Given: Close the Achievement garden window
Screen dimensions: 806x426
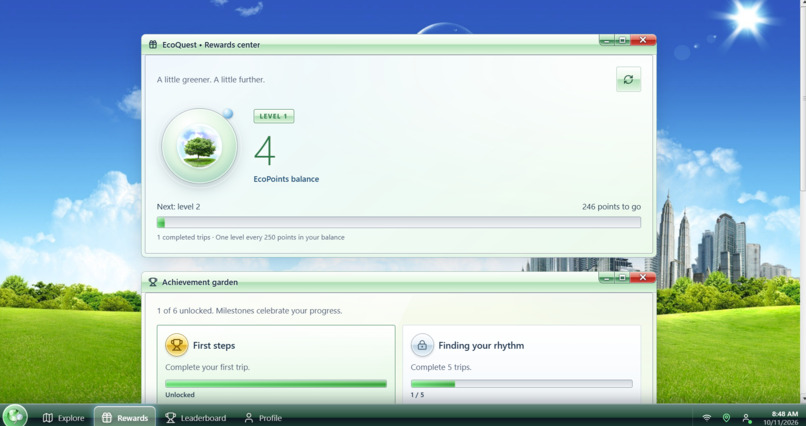Looking at the screenshot, I should [x=643, y=277].
